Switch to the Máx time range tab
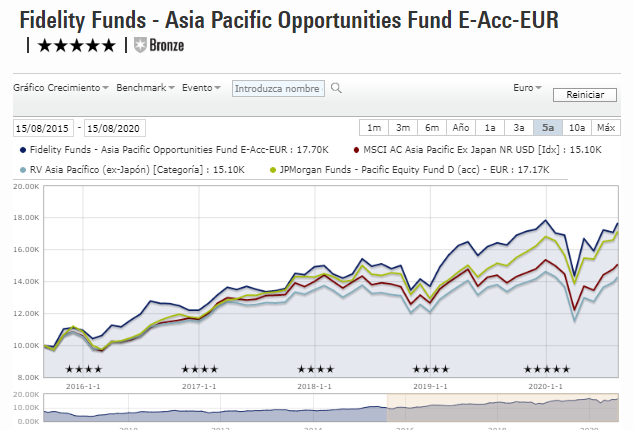The height and width of the screenshot is (430, 633). tap(606, 128)
